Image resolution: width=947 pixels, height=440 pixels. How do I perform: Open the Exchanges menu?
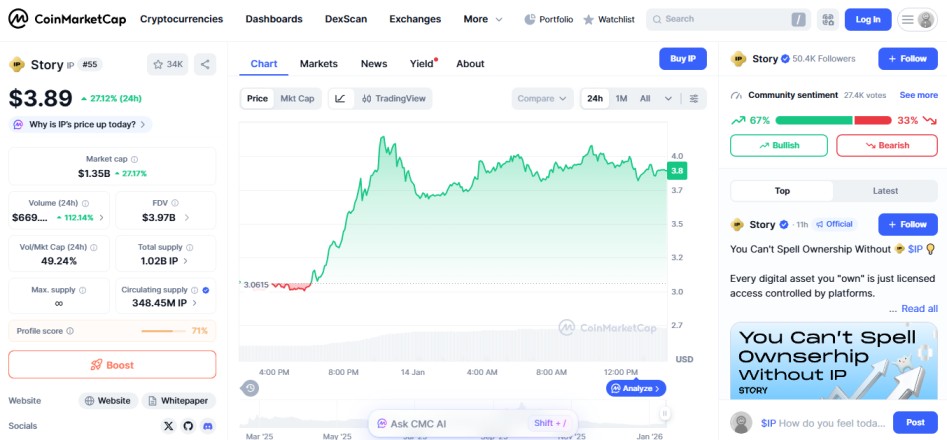pyautogui.click(x=415, y=19)
